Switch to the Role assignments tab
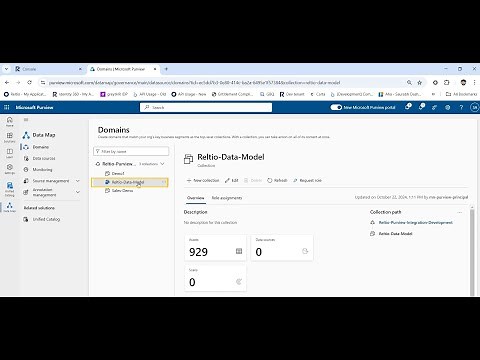This screenshot has width=480, height=360. click(227, 198)
